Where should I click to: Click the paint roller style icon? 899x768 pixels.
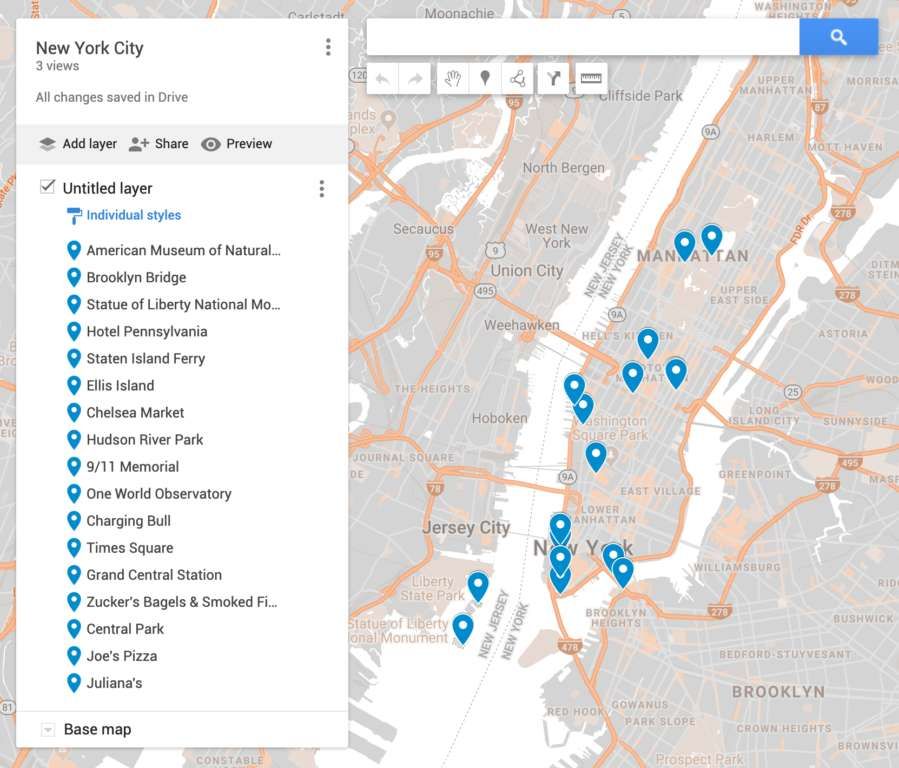[x=74, y=215]
